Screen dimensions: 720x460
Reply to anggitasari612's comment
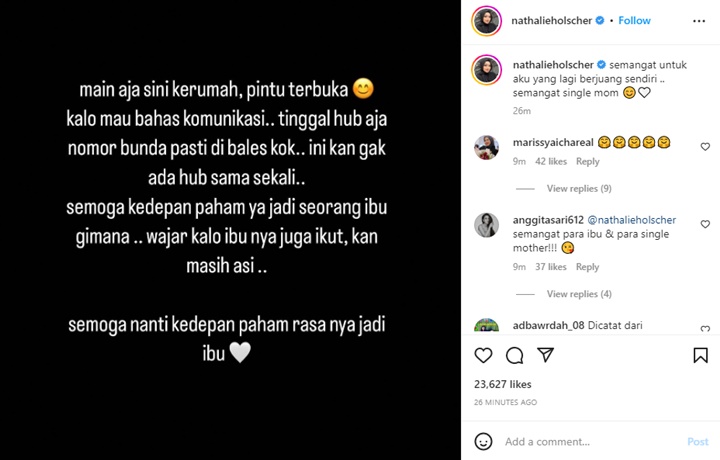(588, 267)
